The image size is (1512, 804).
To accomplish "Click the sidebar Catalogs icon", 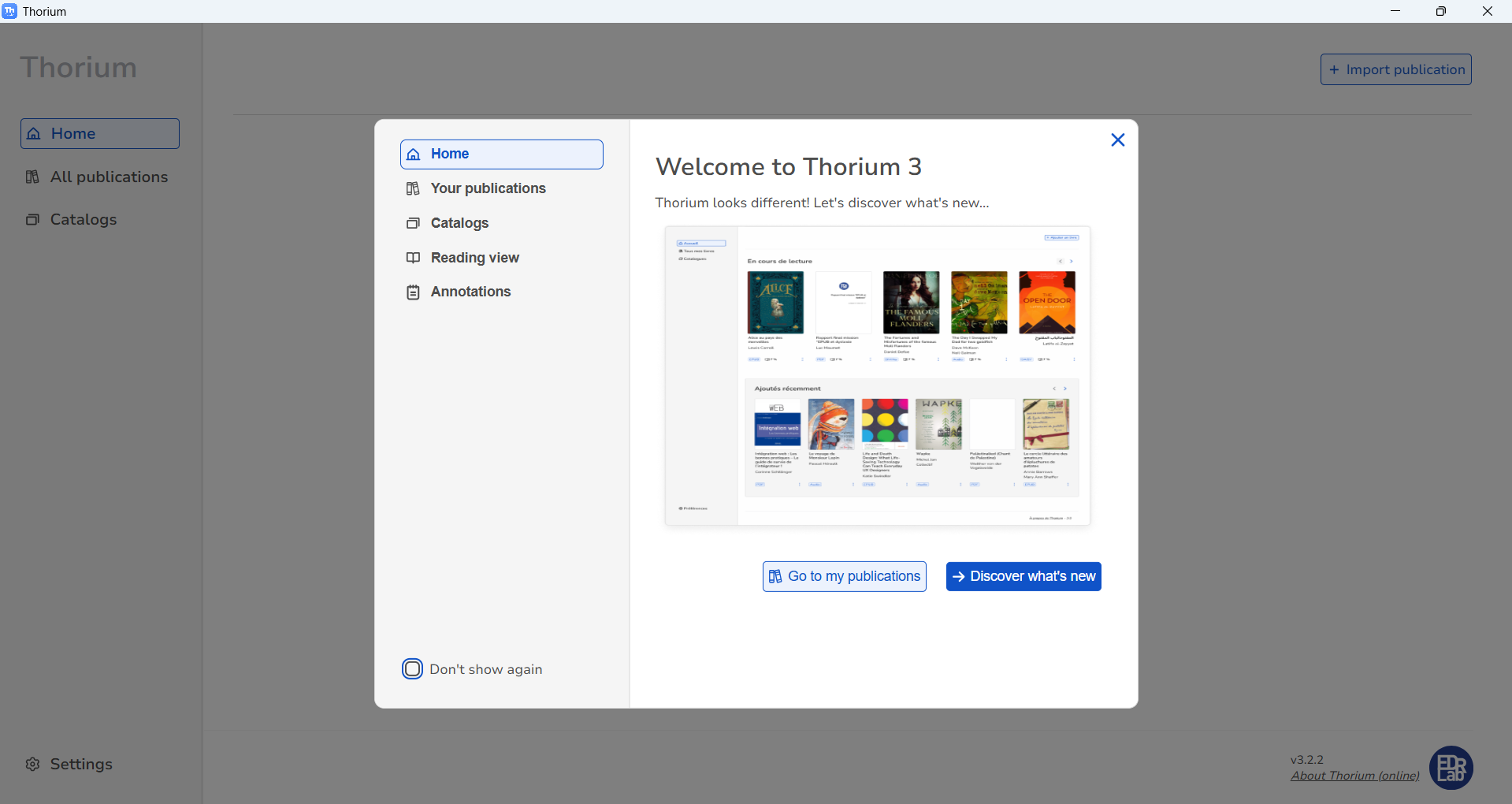I will click(32, 220).
